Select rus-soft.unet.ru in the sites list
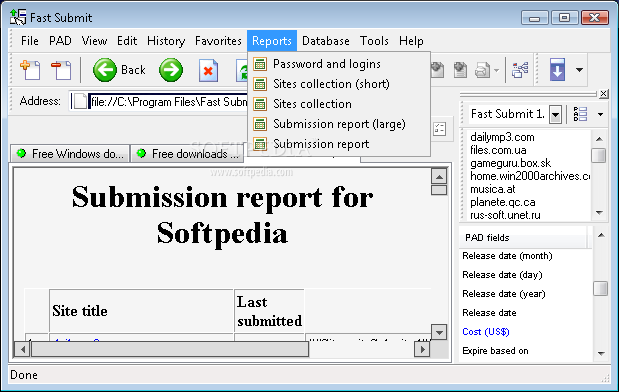Screen dimensions: 619x392 pos(505,215)
